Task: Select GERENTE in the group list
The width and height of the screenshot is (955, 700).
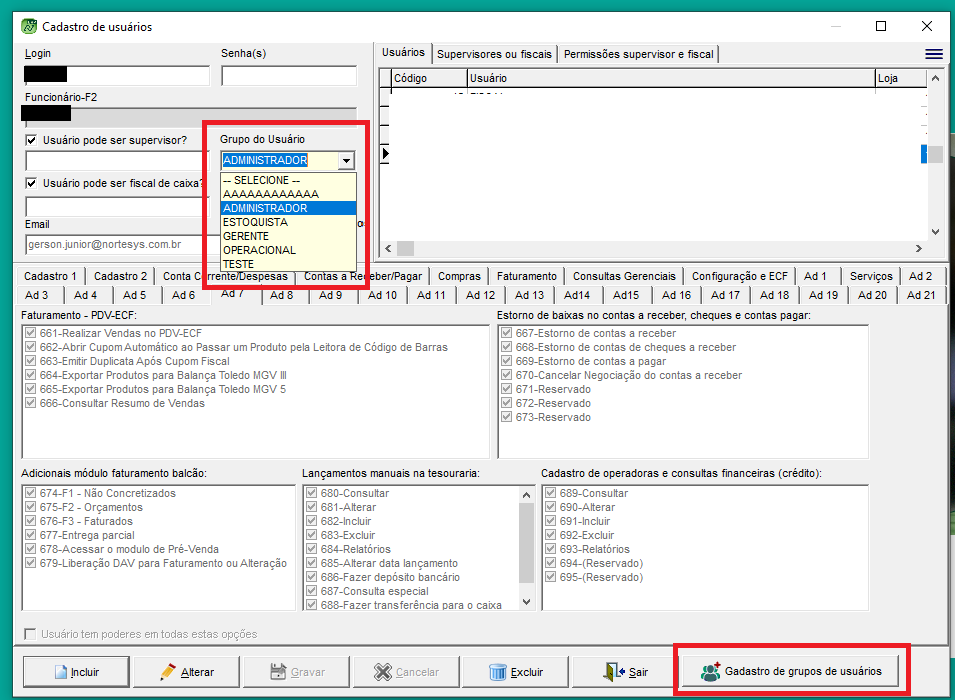Action: point(246,236)
